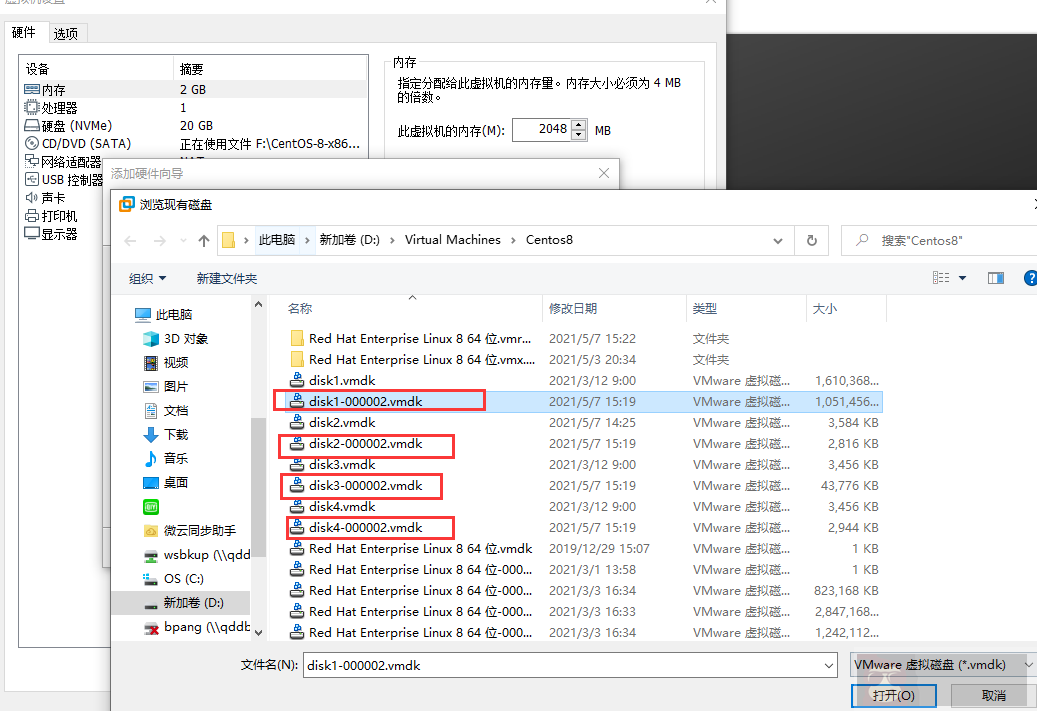The width and height of the screenshot is (1037, 711).
Task: Click the refresh icon next to address bar
Action: coord(811,240)
